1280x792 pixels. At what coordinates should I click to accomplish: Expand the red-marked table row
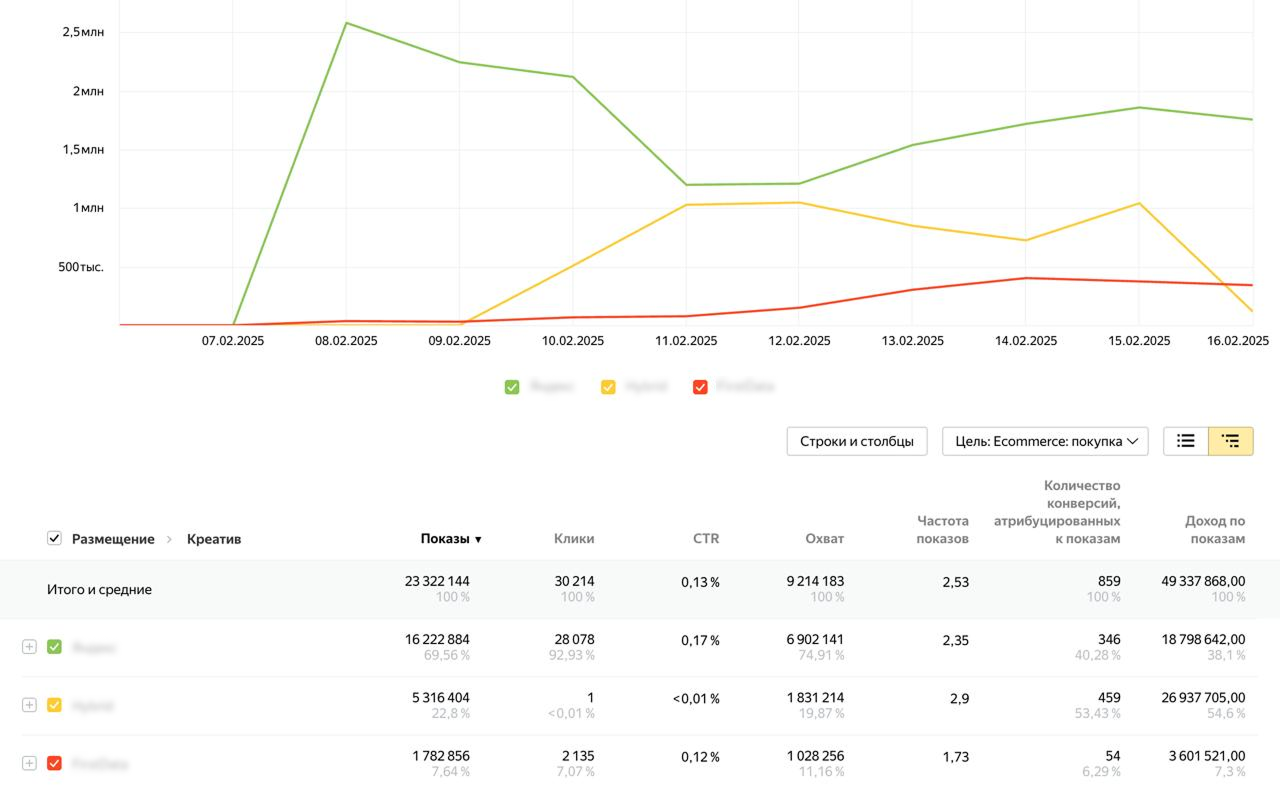click(x=29, y=763)
